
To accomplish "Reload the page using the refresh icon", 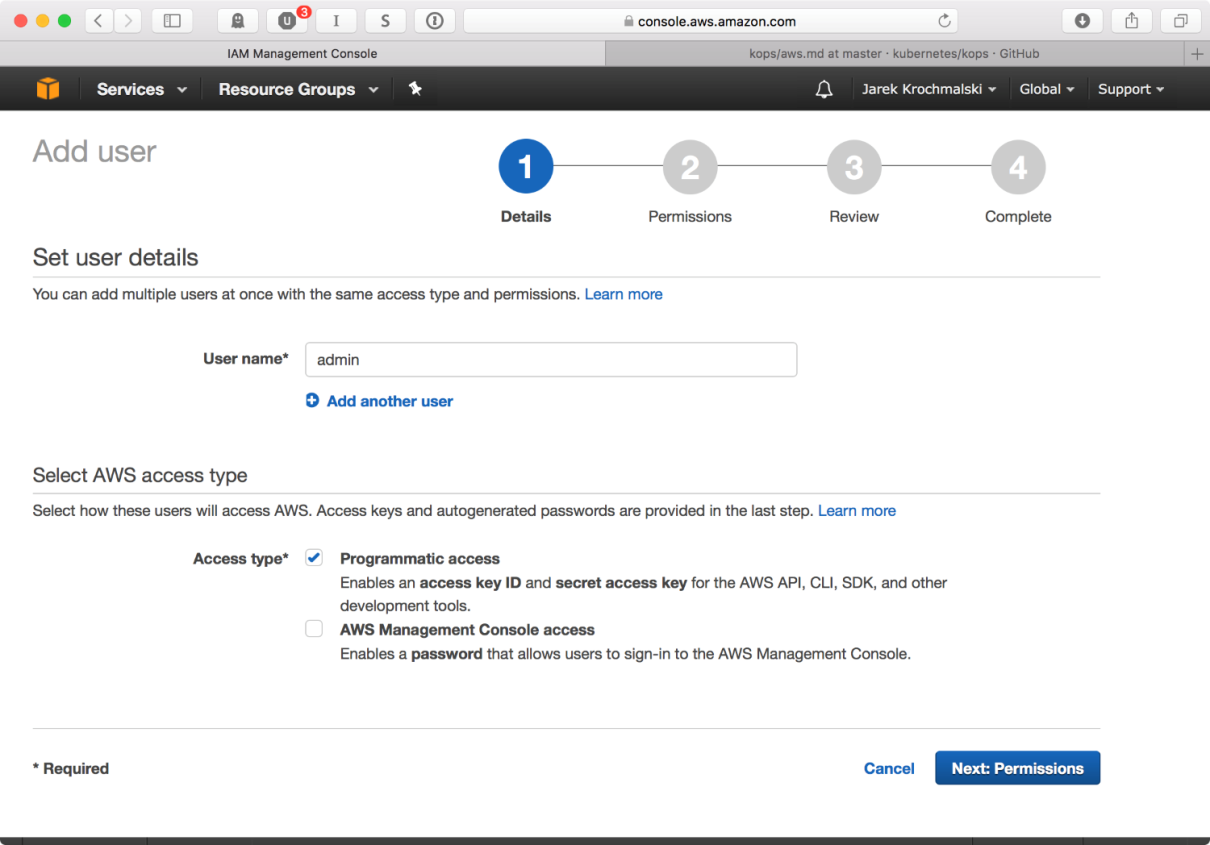I will coord(944,21).
